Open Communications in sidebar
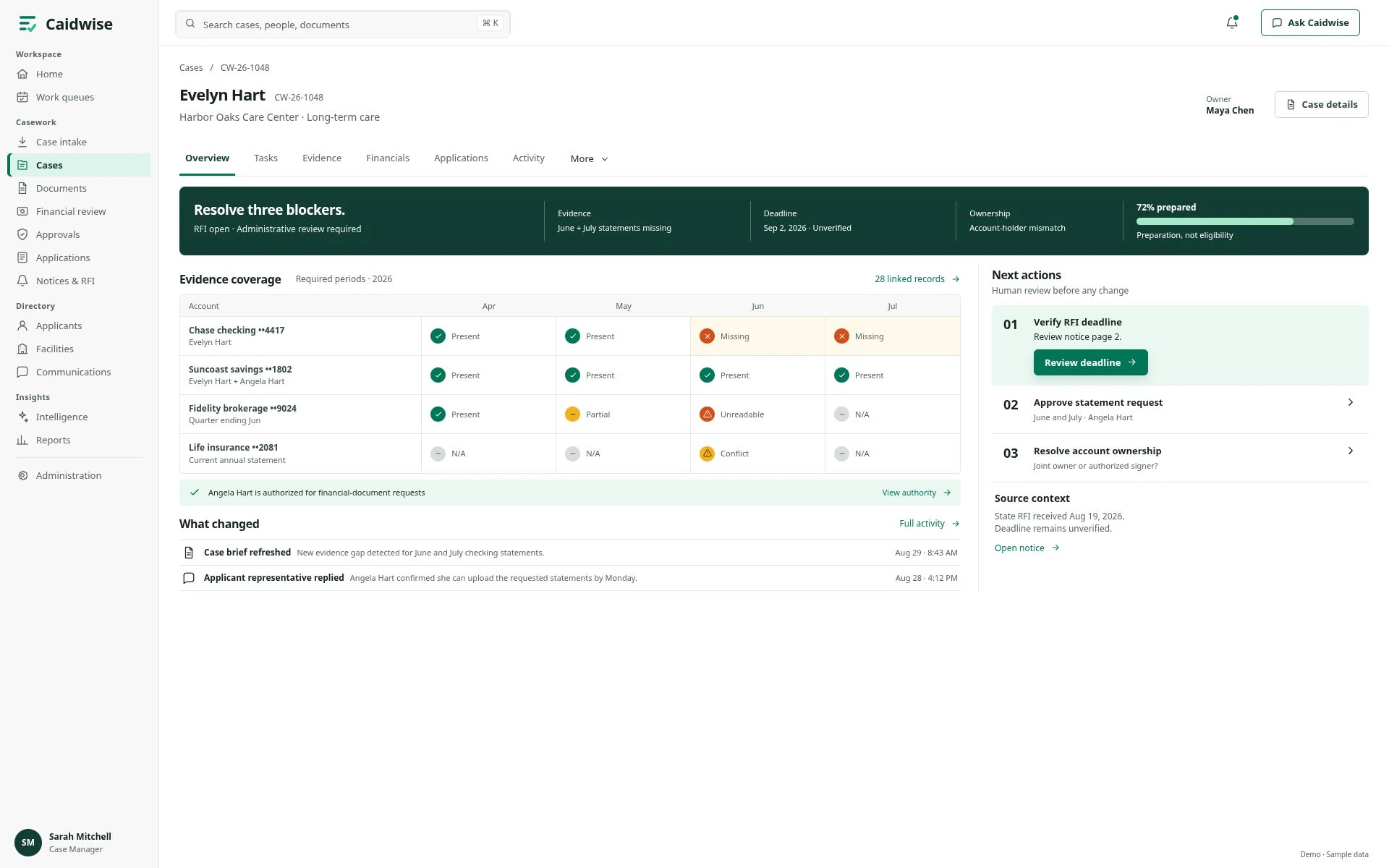 click(x=80, y=372)
